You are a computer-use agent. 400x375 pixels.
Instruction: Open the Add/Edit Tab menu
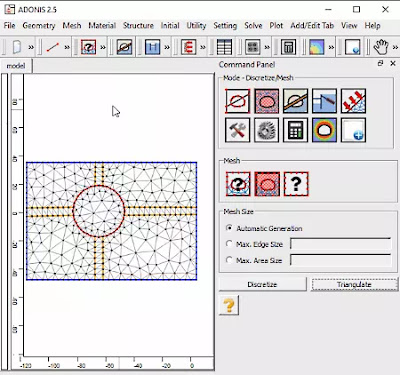pos(312,26)
